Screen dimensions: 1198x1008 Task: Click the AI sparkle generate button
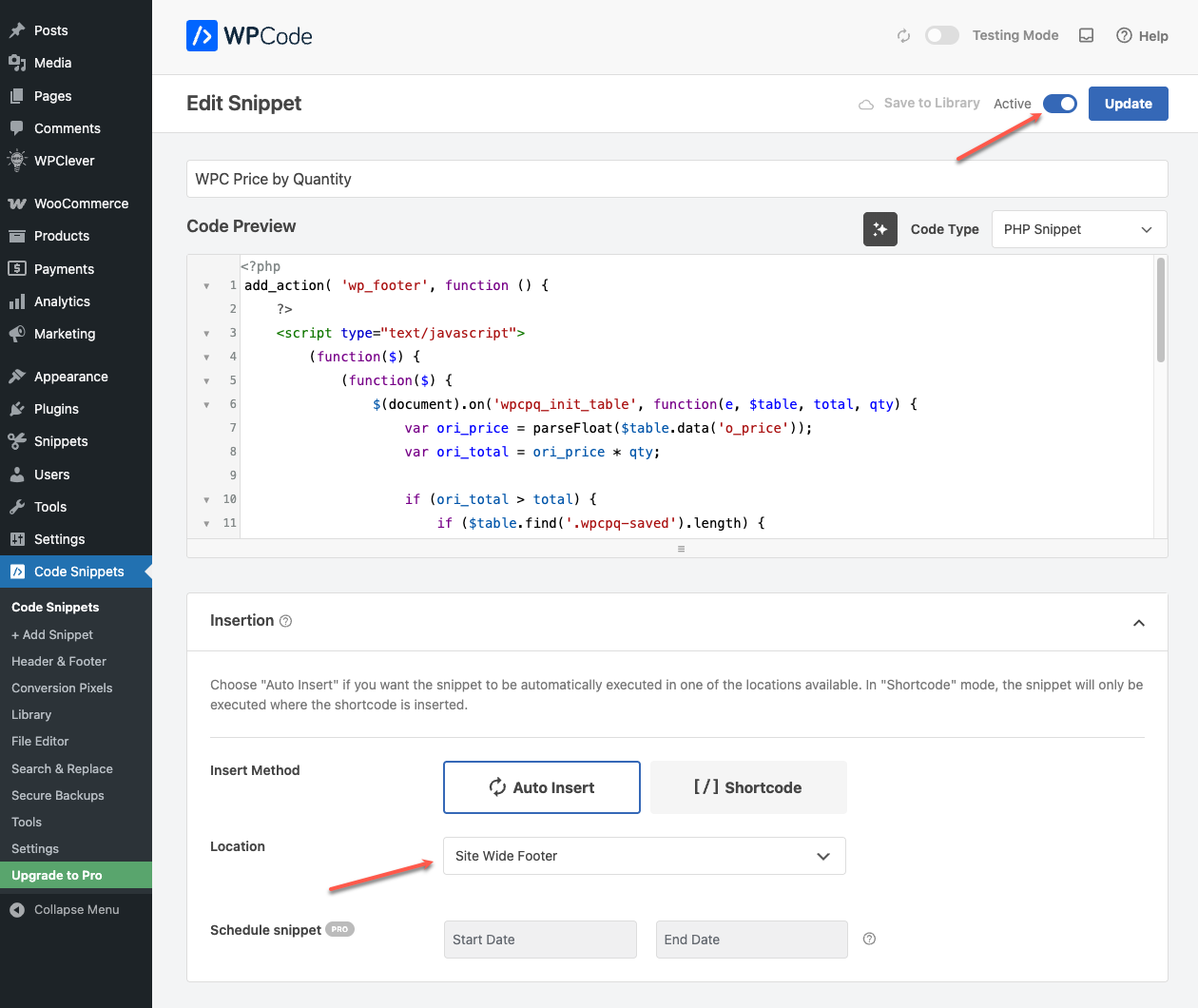(x=880, y=229)
